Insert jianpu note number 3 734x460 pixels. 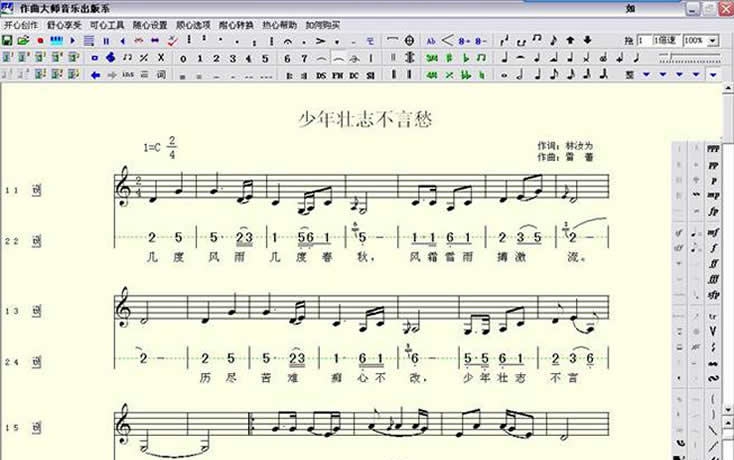[x=233, y=58]
